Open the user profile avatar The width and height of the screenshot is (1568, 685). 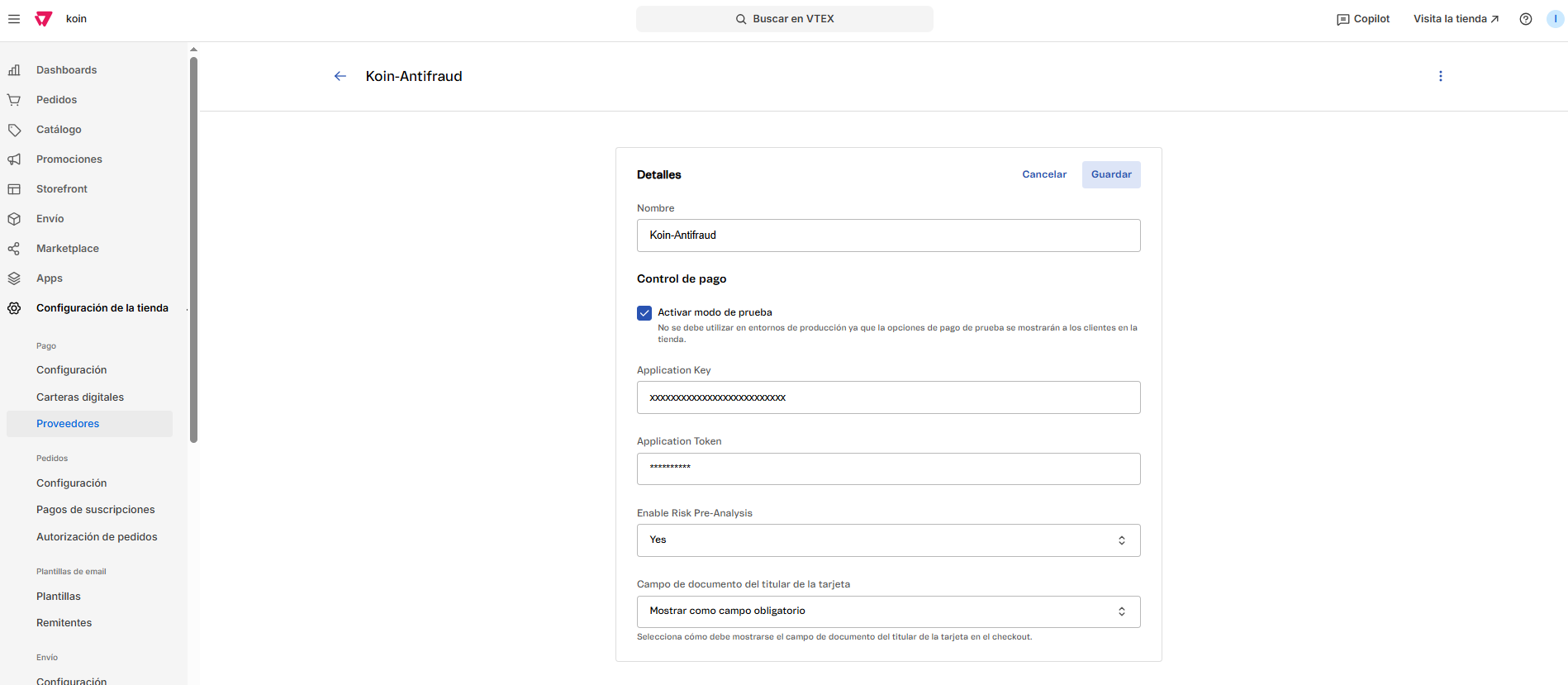click(x=1556, y=19)
